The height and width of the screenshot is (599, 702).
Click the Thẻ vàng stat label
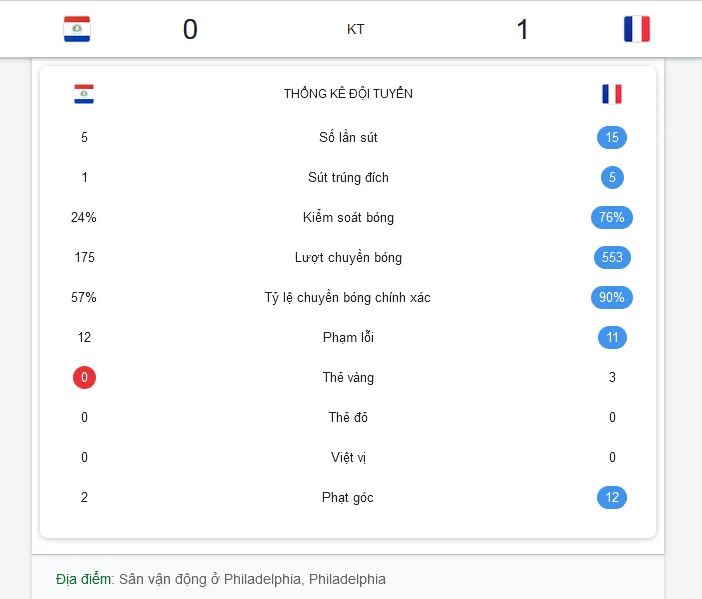(x=348, y=377)
